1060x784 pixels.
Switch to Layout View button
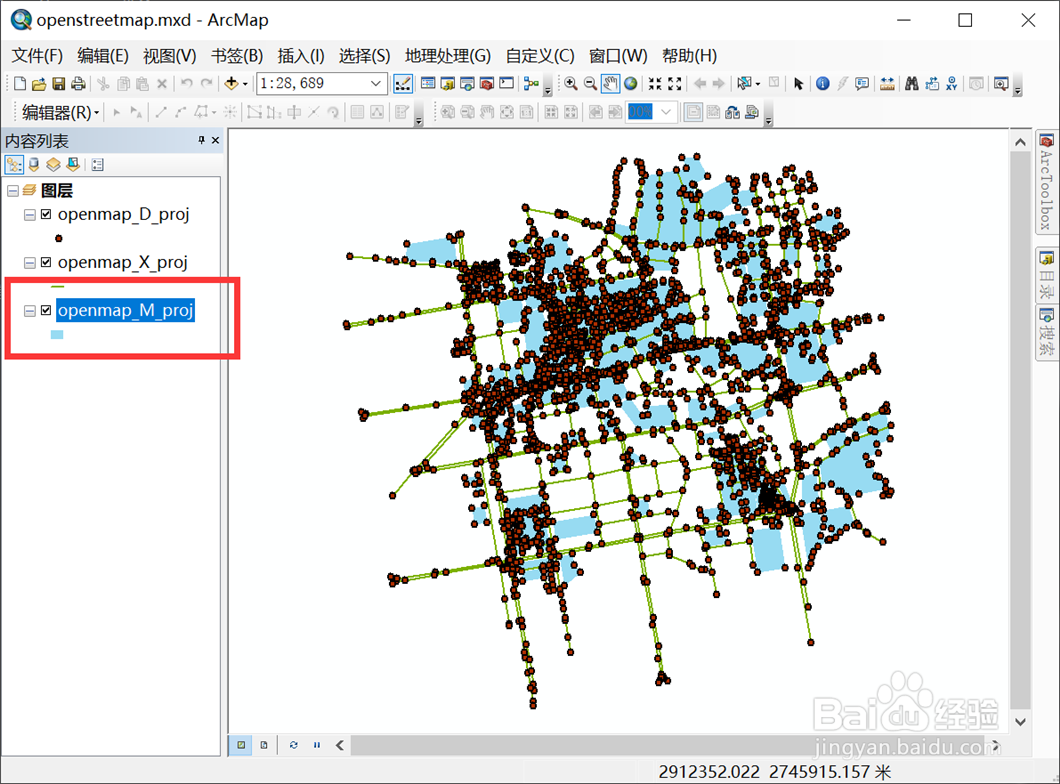[x=264, y=745]
